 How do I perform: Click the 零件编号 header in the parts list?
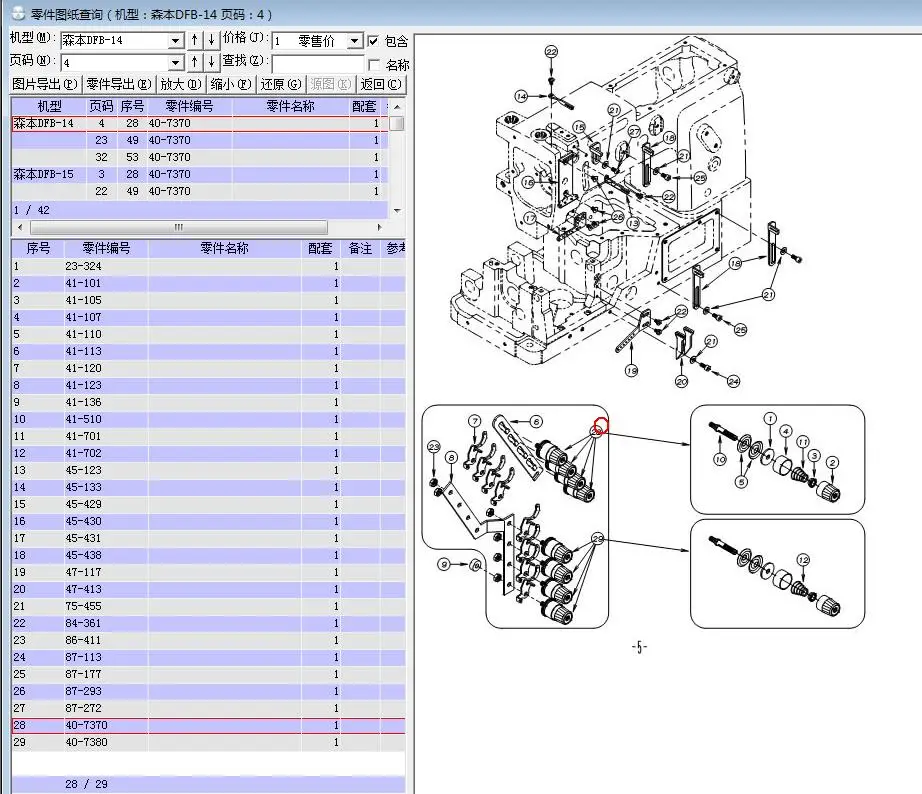(x=106, y=248)
